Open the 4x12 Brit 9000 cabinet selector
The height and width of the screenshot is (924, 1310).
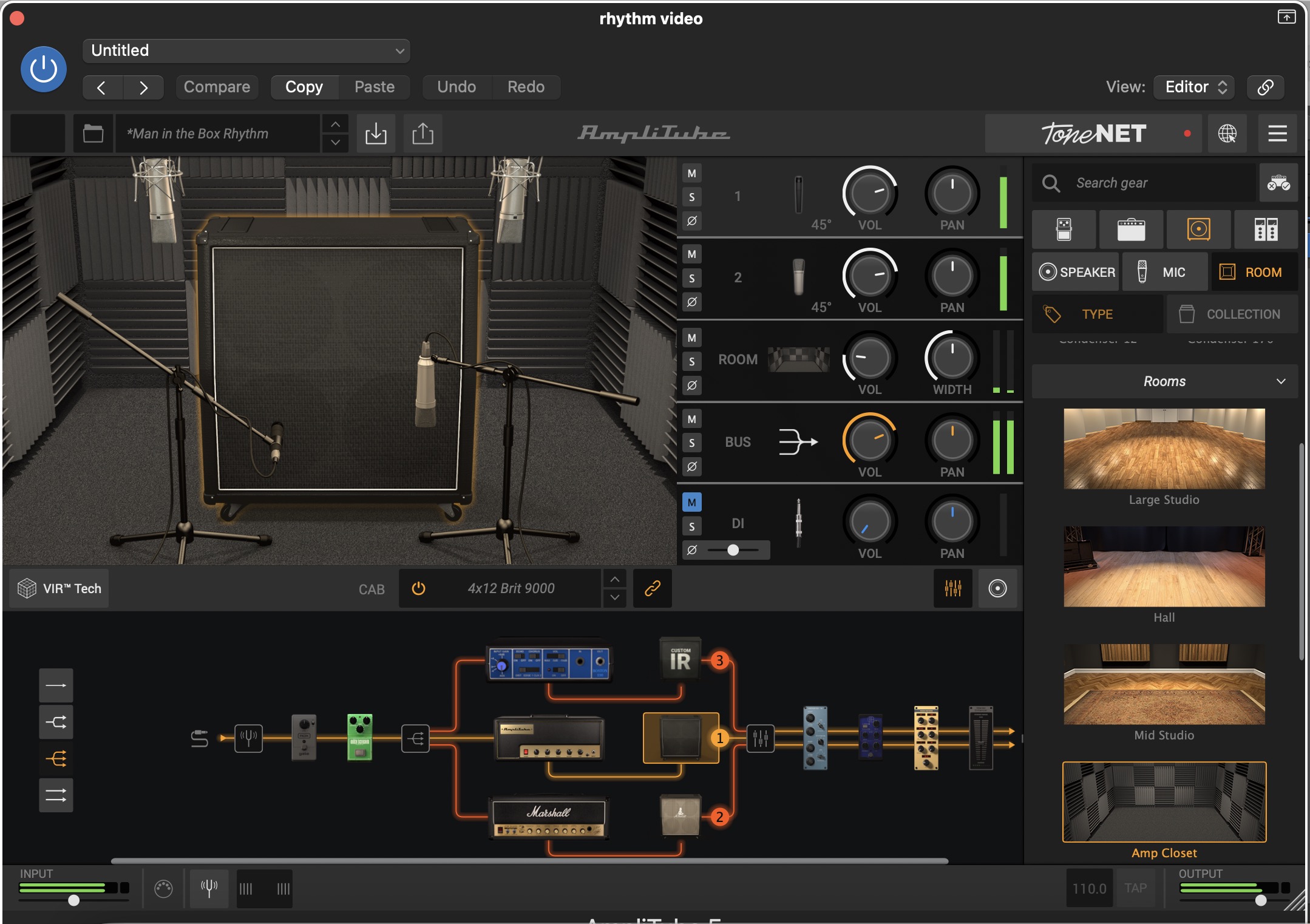(x=511, y=588)
